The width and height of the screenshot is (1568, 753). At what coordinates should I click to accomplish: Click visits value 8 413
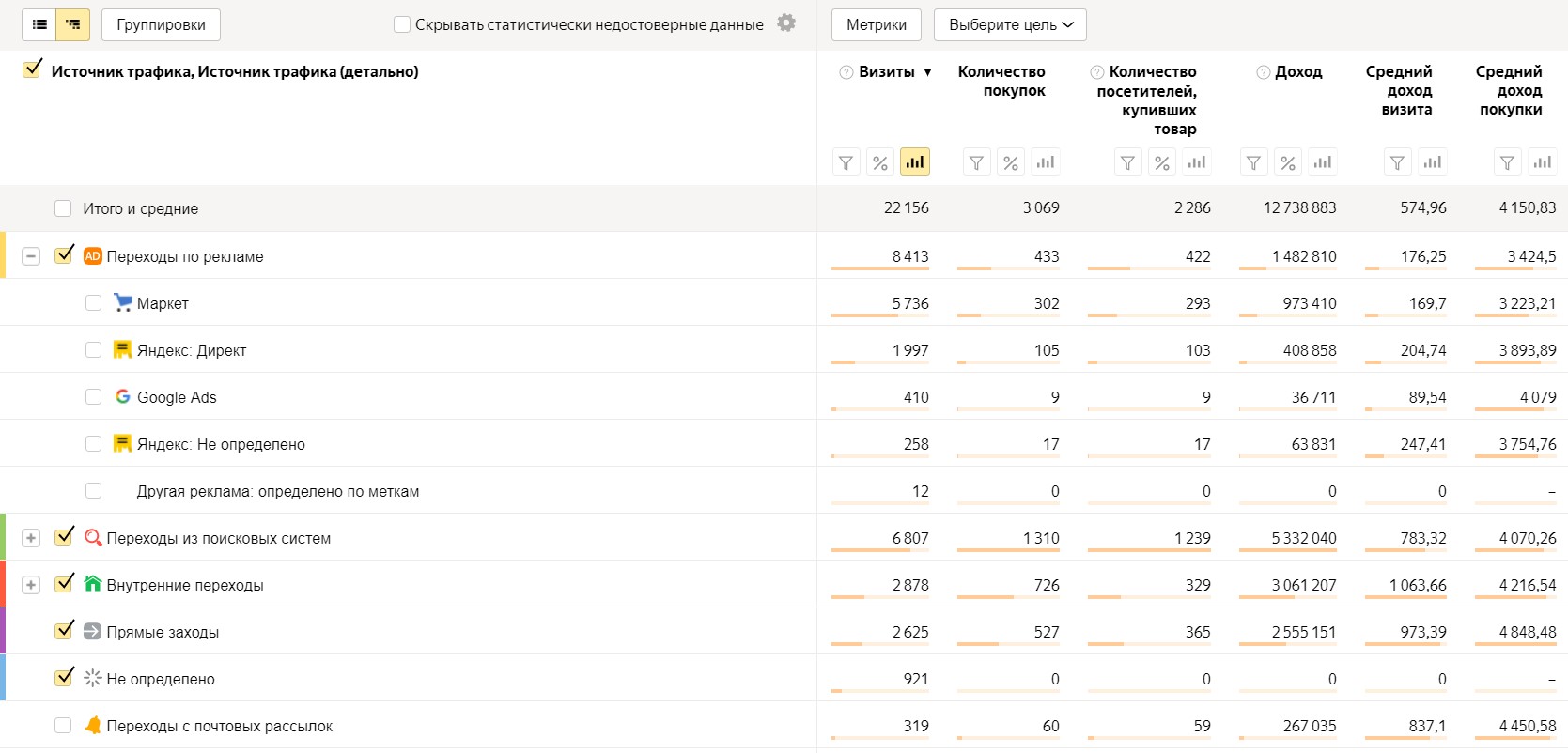coord(910,256)
